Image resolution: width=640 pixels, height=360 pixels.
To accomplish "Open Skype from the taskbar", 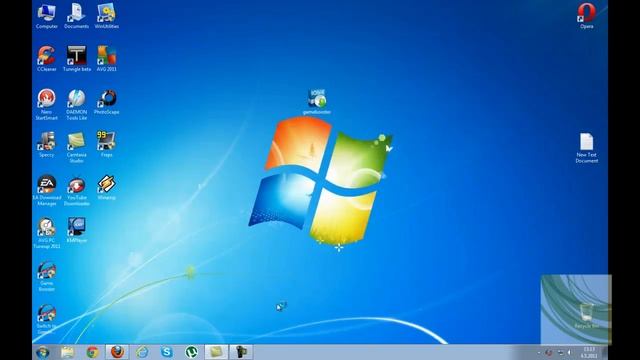I will click(x=167, y=352).
